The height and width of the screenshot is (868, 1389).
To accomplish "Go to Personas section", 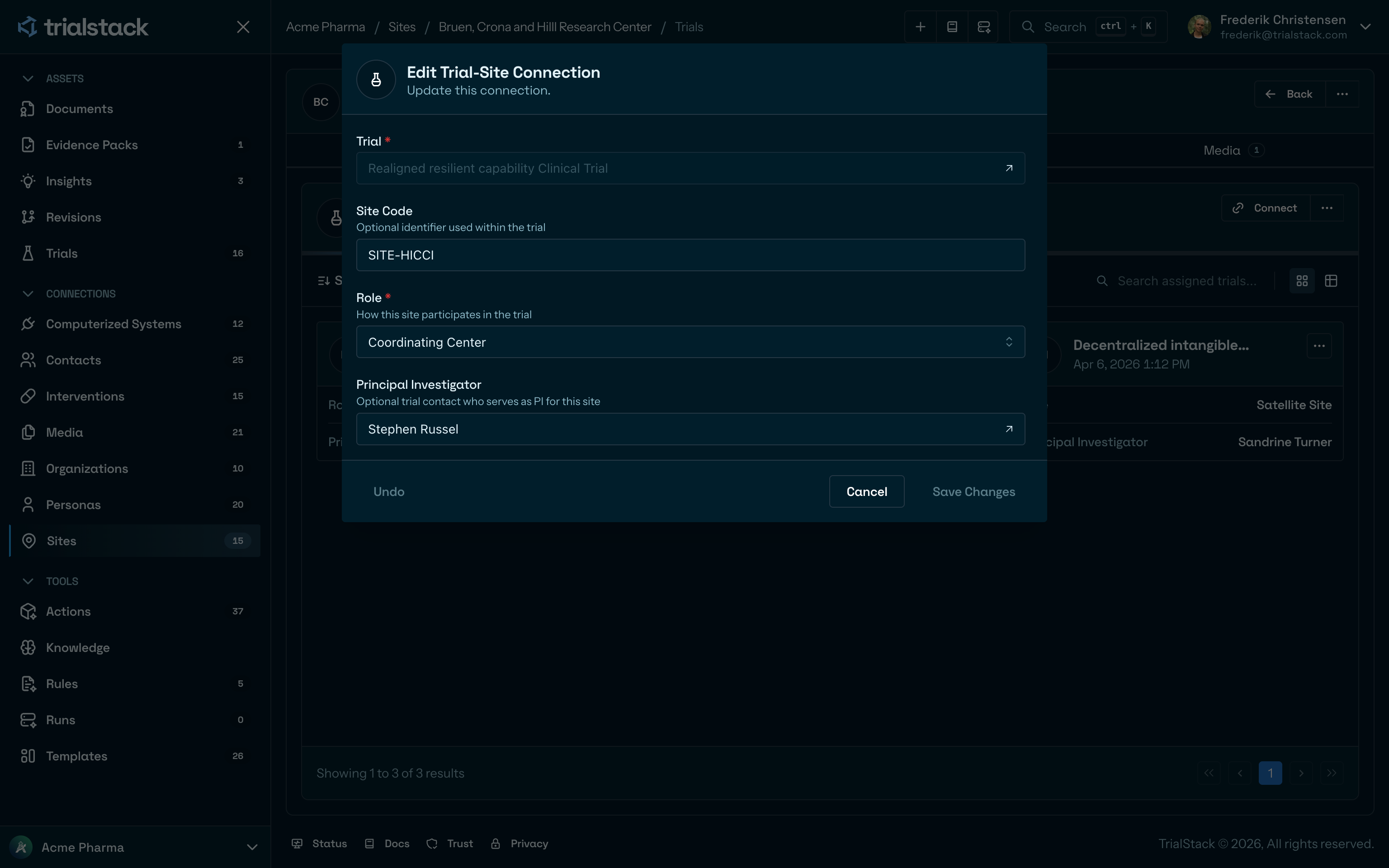I will point(135,505).
